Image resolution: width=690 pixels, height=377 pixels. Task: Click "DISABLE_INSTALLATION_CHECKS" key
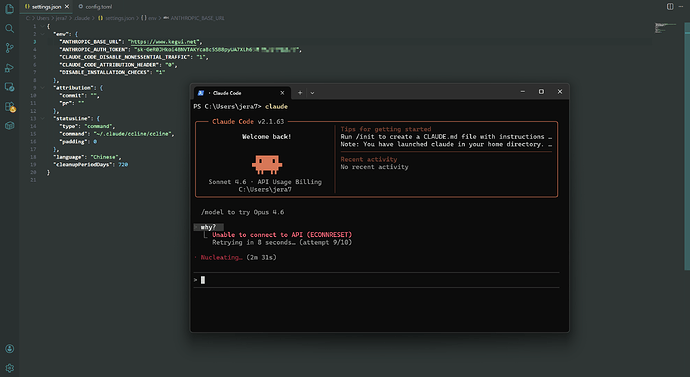click(105, 72)
